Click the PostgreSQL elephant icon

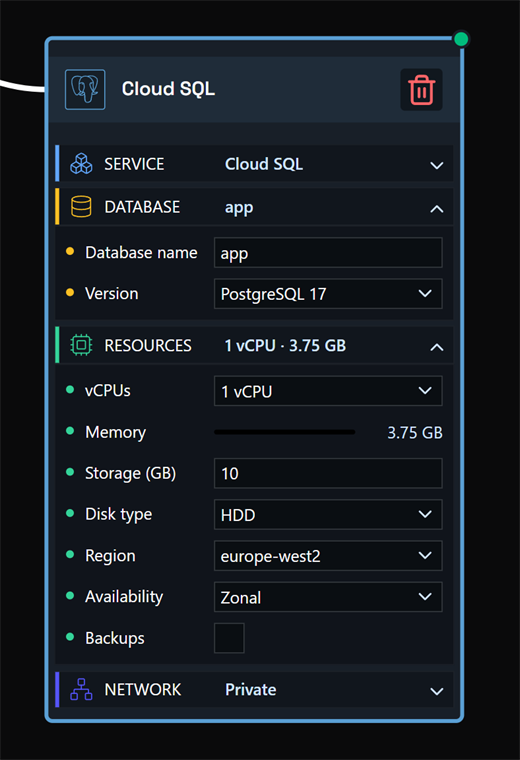[85, 90]
